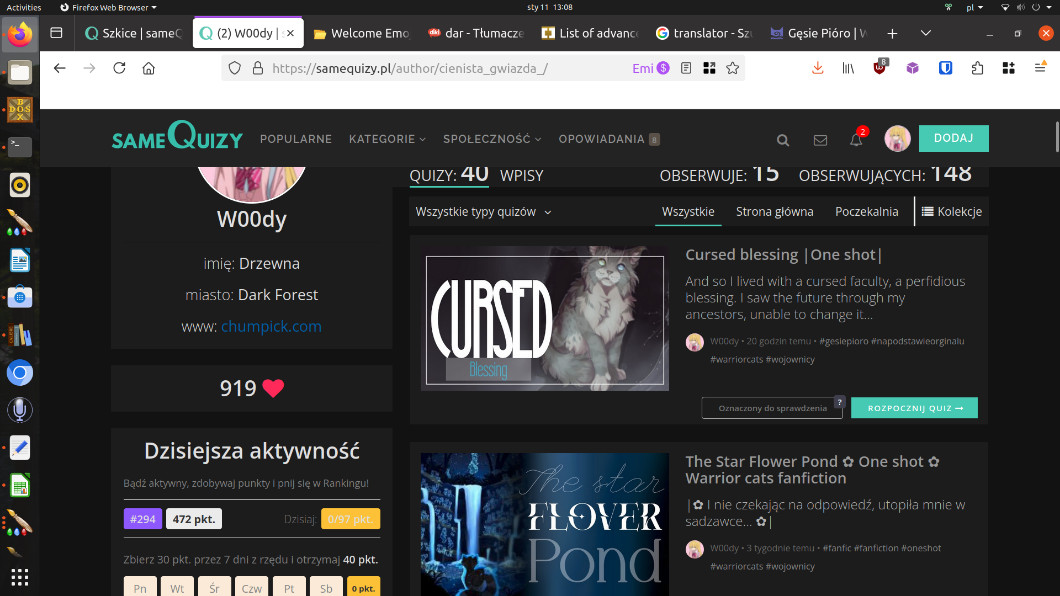This screenshot has width=1060, height=596.
Task: Bookmark this page with the star icon
Action: [x=733, y=68]
